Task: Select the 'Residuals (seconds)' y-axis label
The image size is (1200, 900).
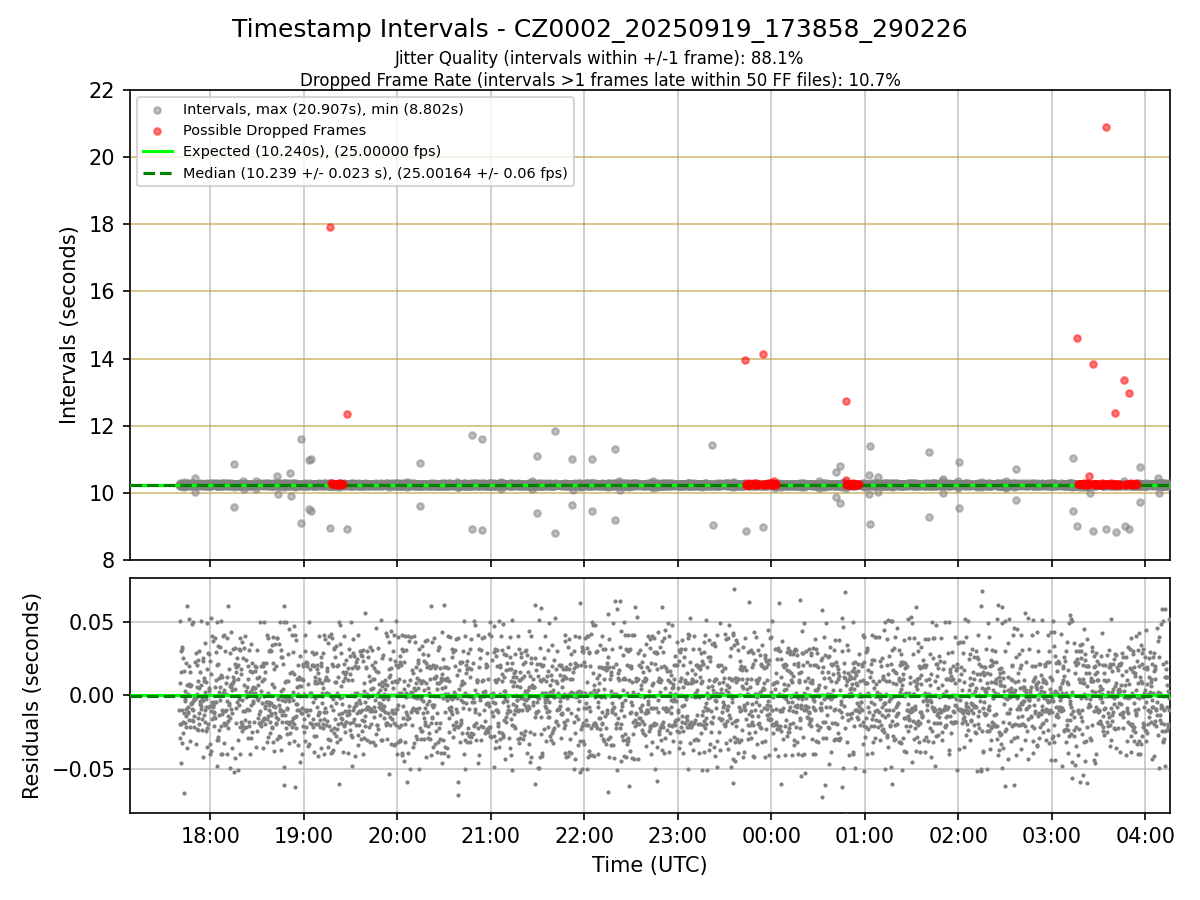Action: 32,696
